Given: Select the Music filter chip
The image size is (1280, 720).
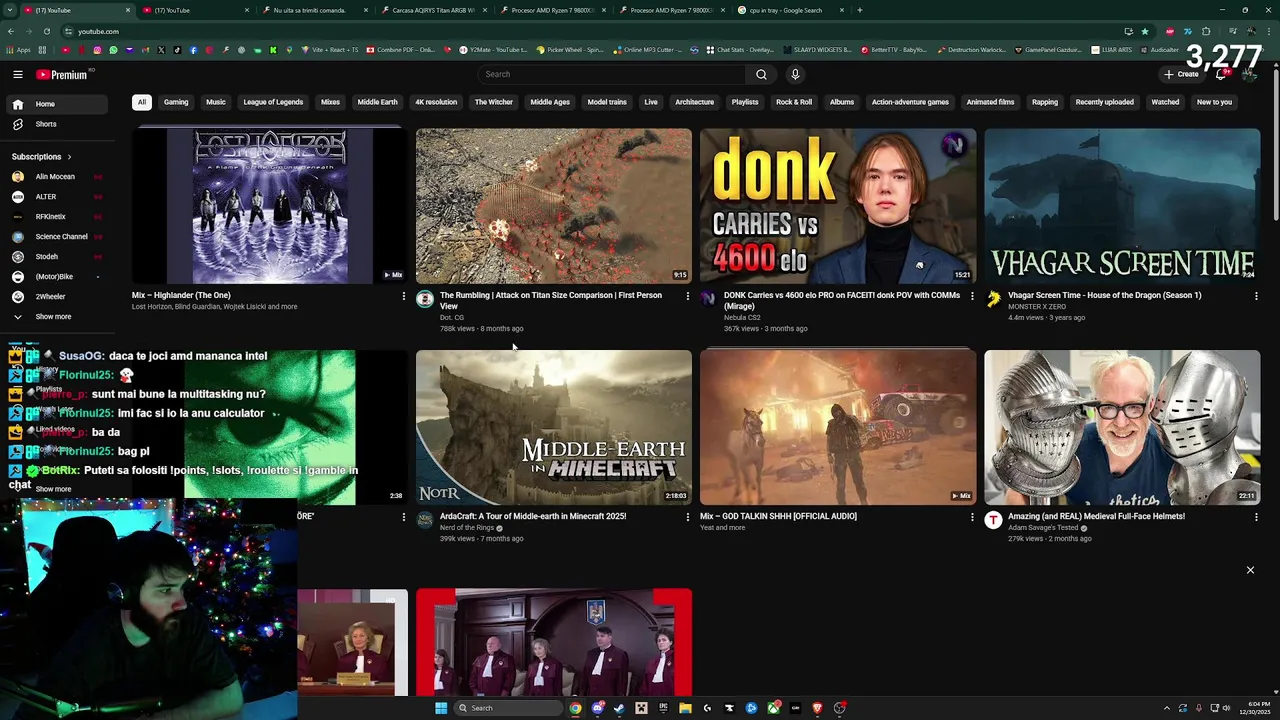Looking at the screenshot, I should coord(216,102).
